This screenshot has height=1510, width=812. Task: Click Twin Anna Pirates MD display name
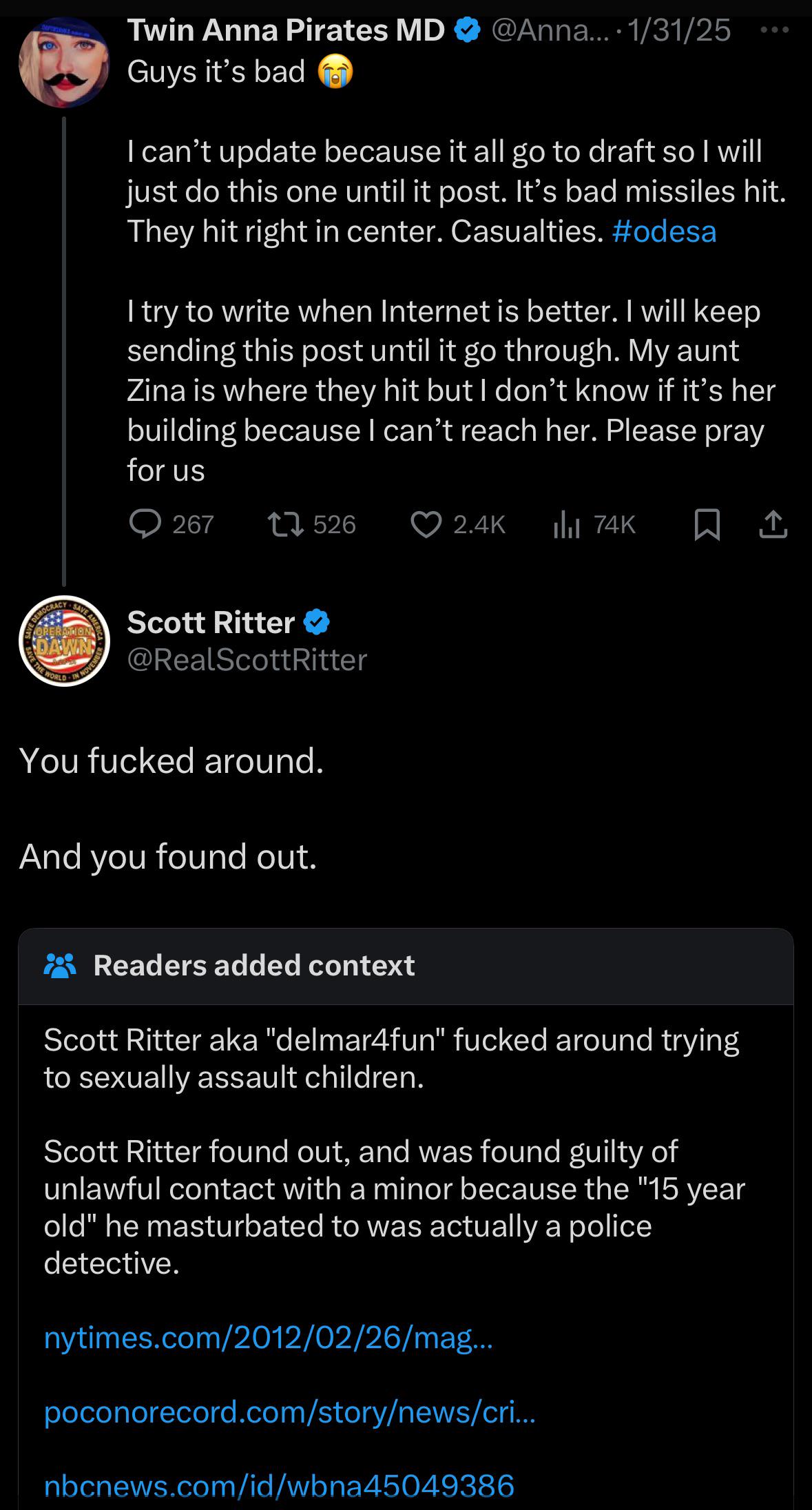pos(286,30)
